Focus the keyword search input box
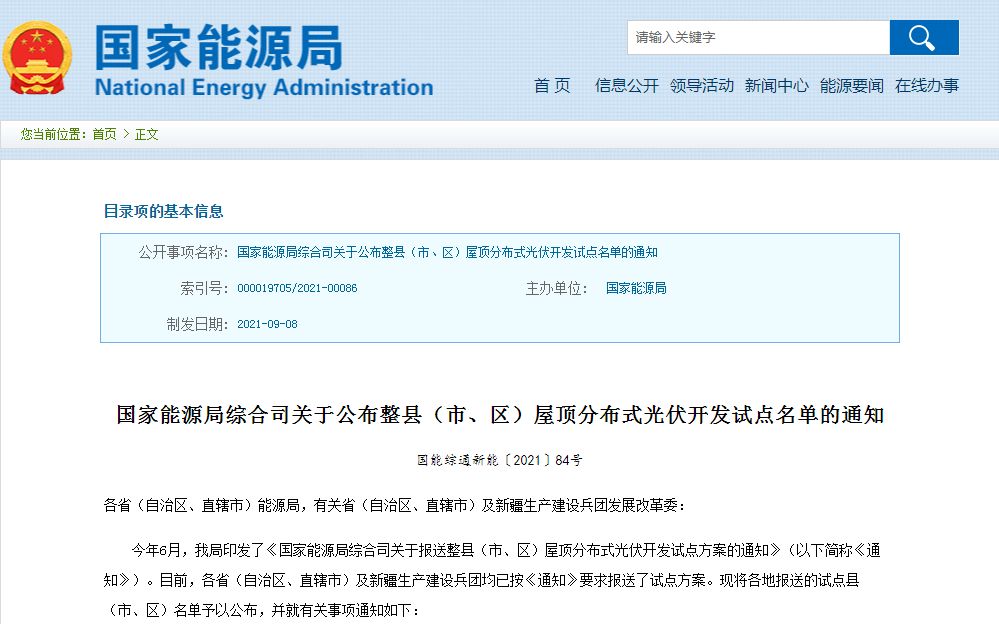999x624 pixels. click(x=758, y=38)
